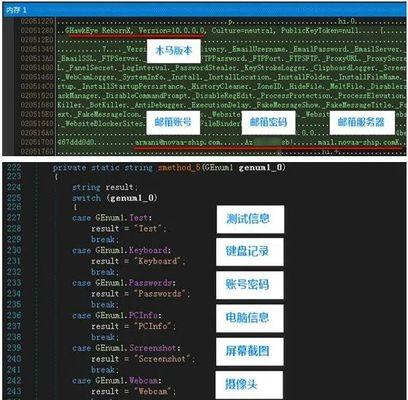Click memory address 02051280
408x400 pixels.
(37, 31)
